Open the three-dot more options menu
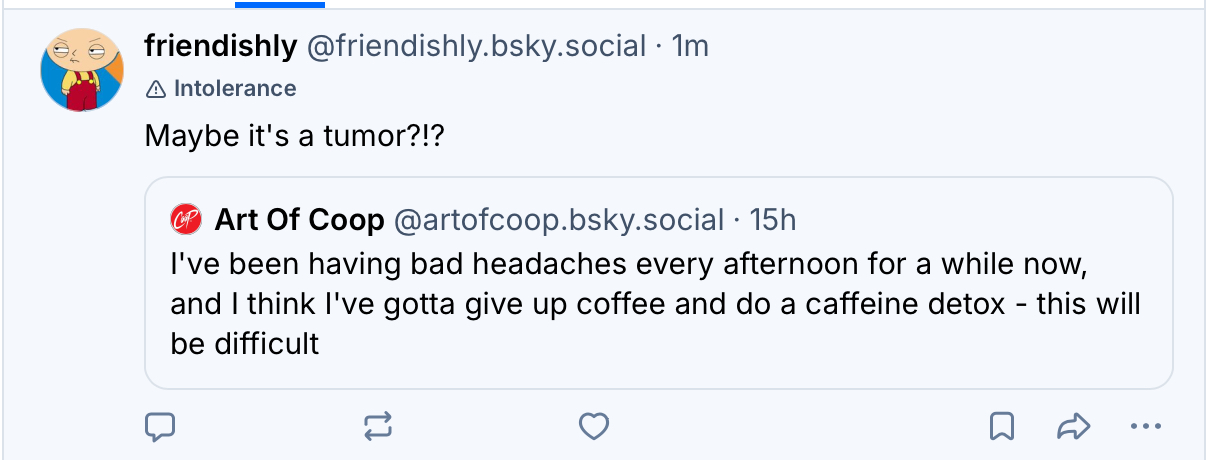The image size is (1206, 460). [x=1140, y=427]
